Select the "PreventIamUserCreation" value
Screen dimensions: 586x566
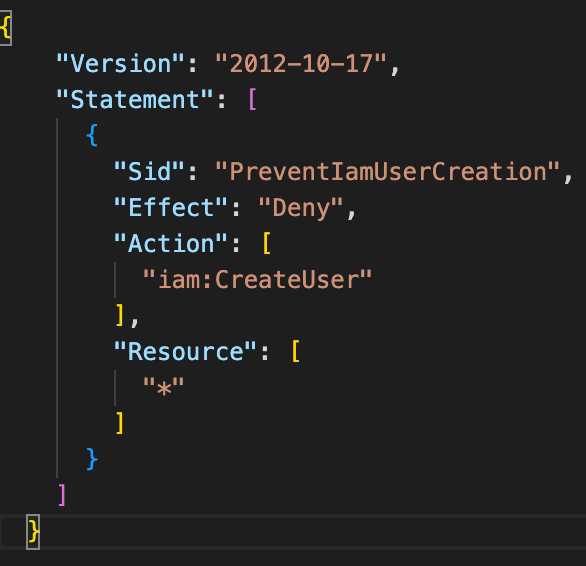387,171
